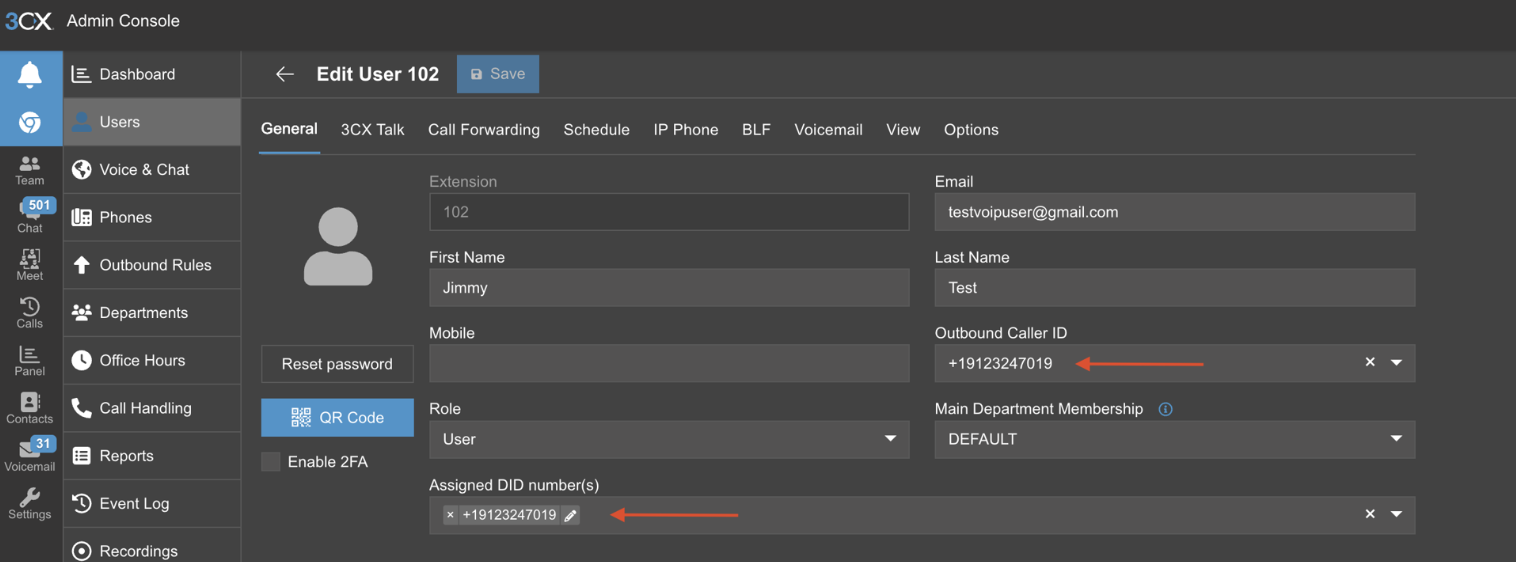
Task: Click pencil icon on assigned DID number
Action: [x=570, y=515]
